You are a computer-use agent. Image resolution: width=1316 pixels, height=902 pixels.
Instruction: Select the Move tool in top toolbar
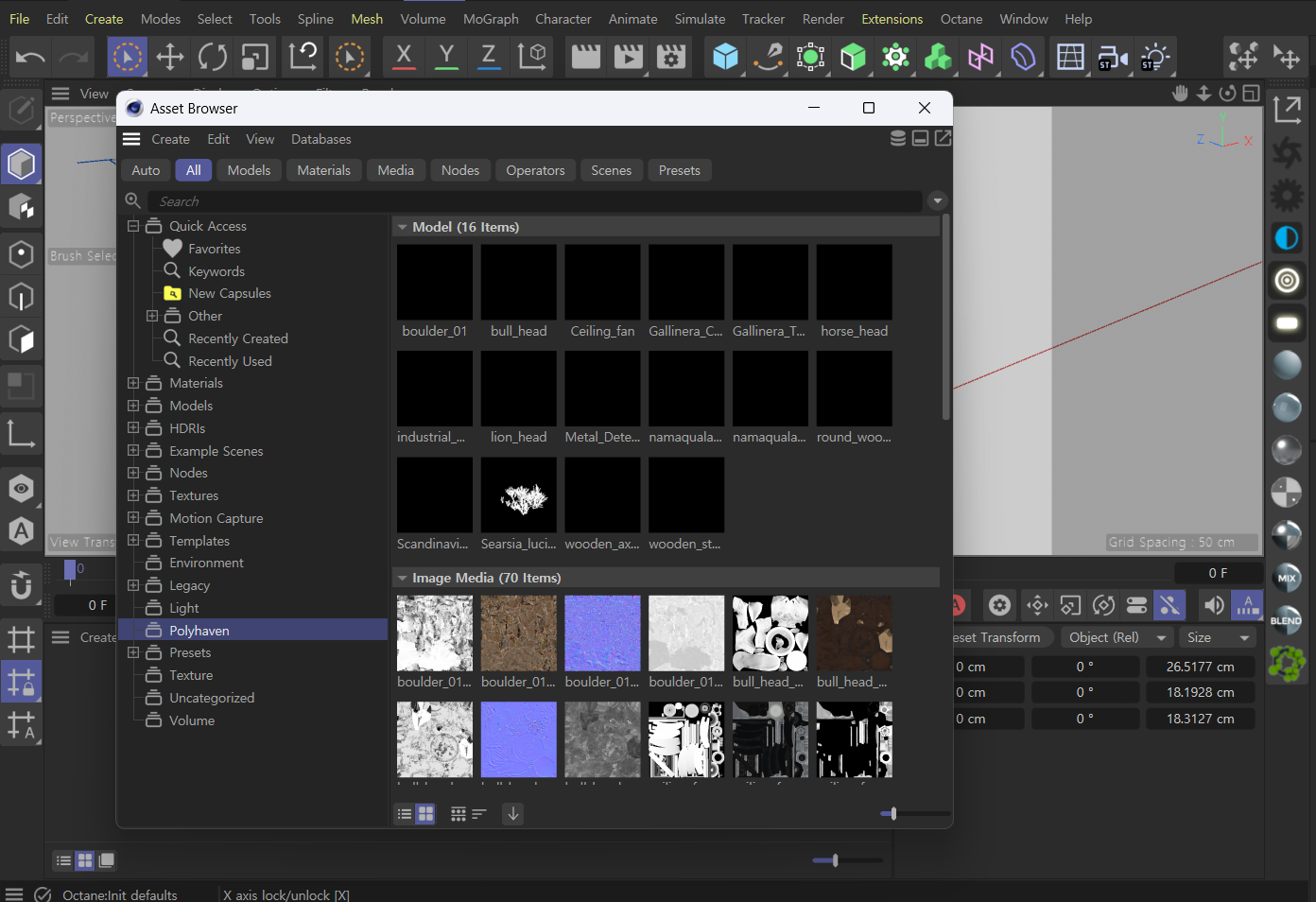[170, 58]
